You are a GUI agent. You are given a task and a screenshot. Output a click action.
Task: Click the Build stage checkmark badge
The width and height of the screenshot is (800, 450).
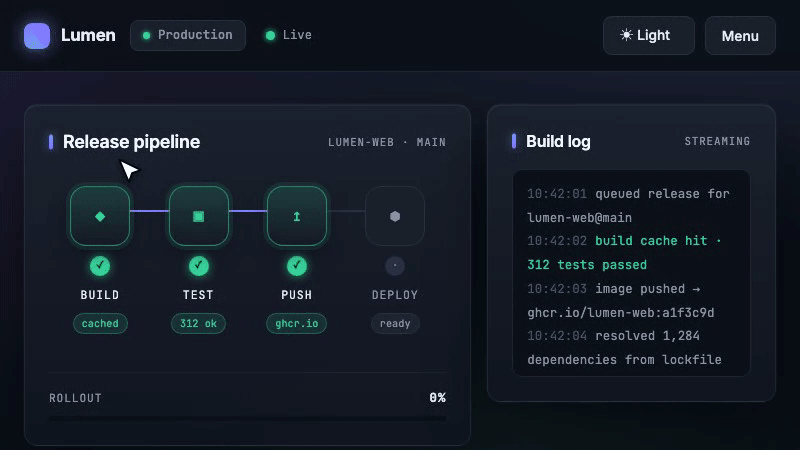tap(100, 266)
